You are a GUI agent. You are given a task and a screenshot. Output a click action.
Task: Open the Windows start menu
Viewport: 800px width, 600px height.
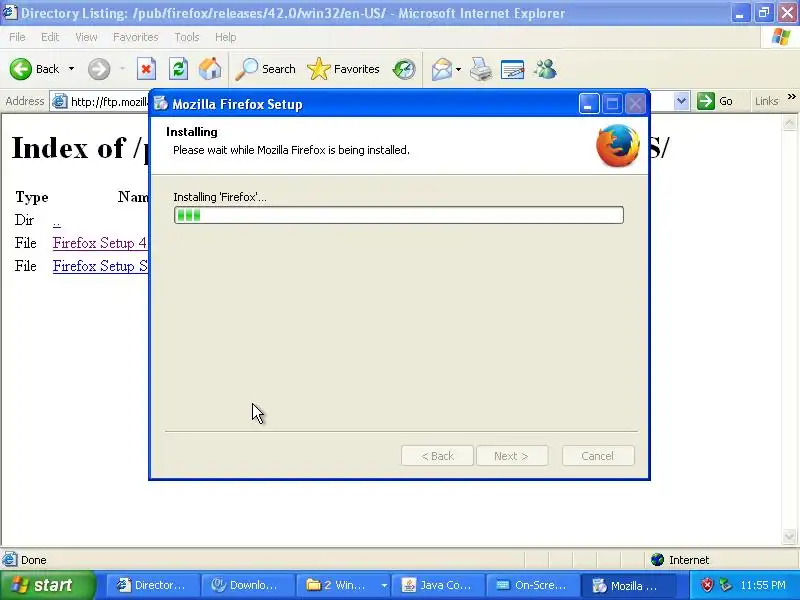47,585
